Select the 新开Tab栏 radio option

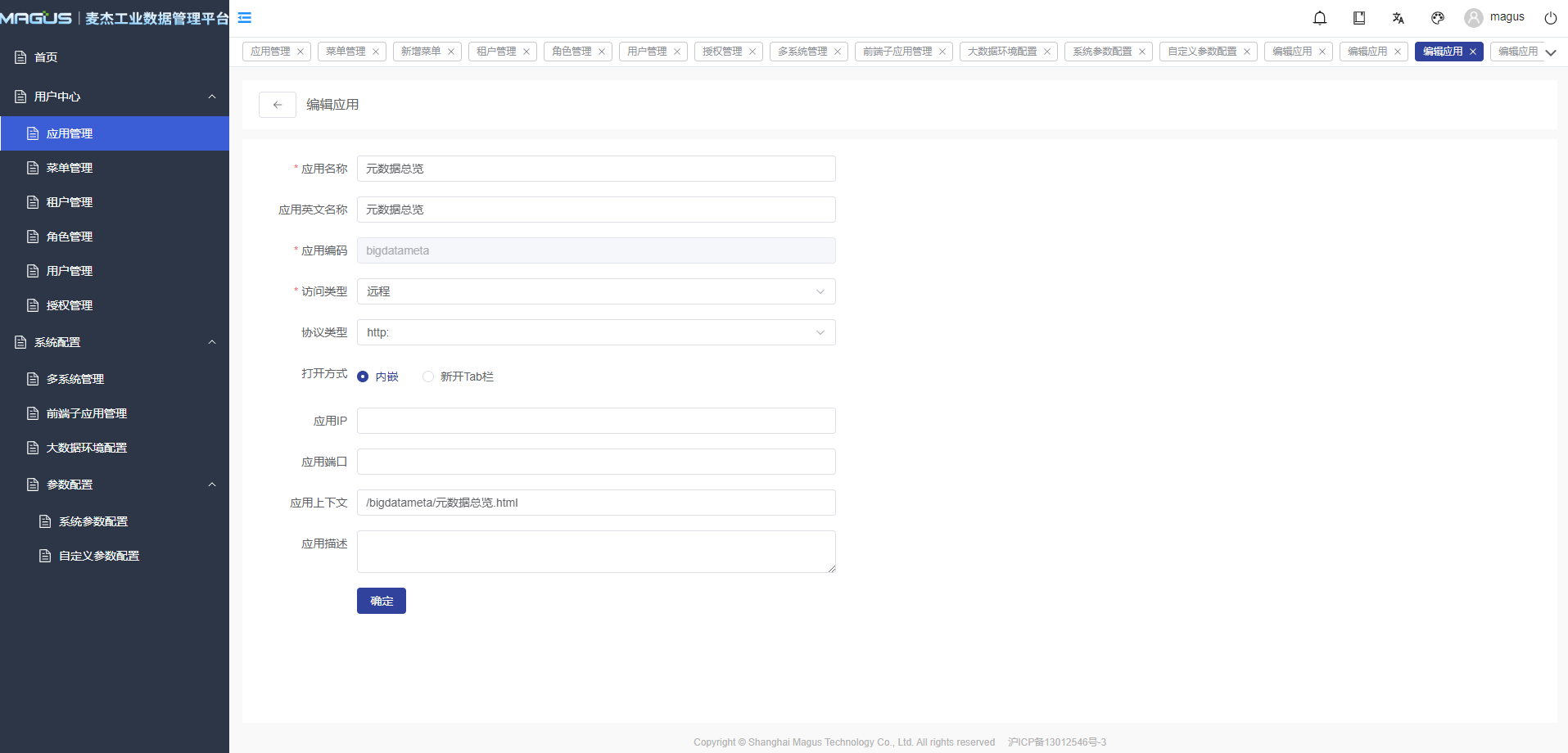[428, 376]
